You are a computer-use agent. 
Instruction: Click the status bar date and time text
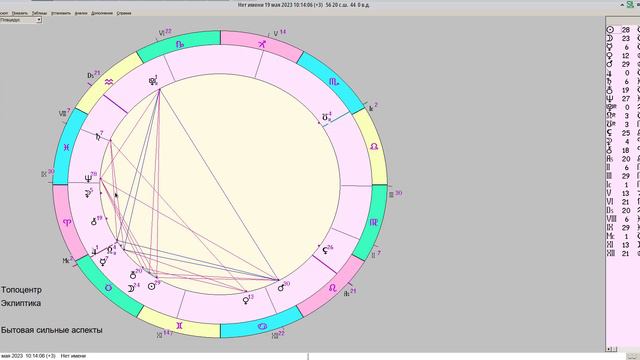pyautogui.click(x=28, y=356)
